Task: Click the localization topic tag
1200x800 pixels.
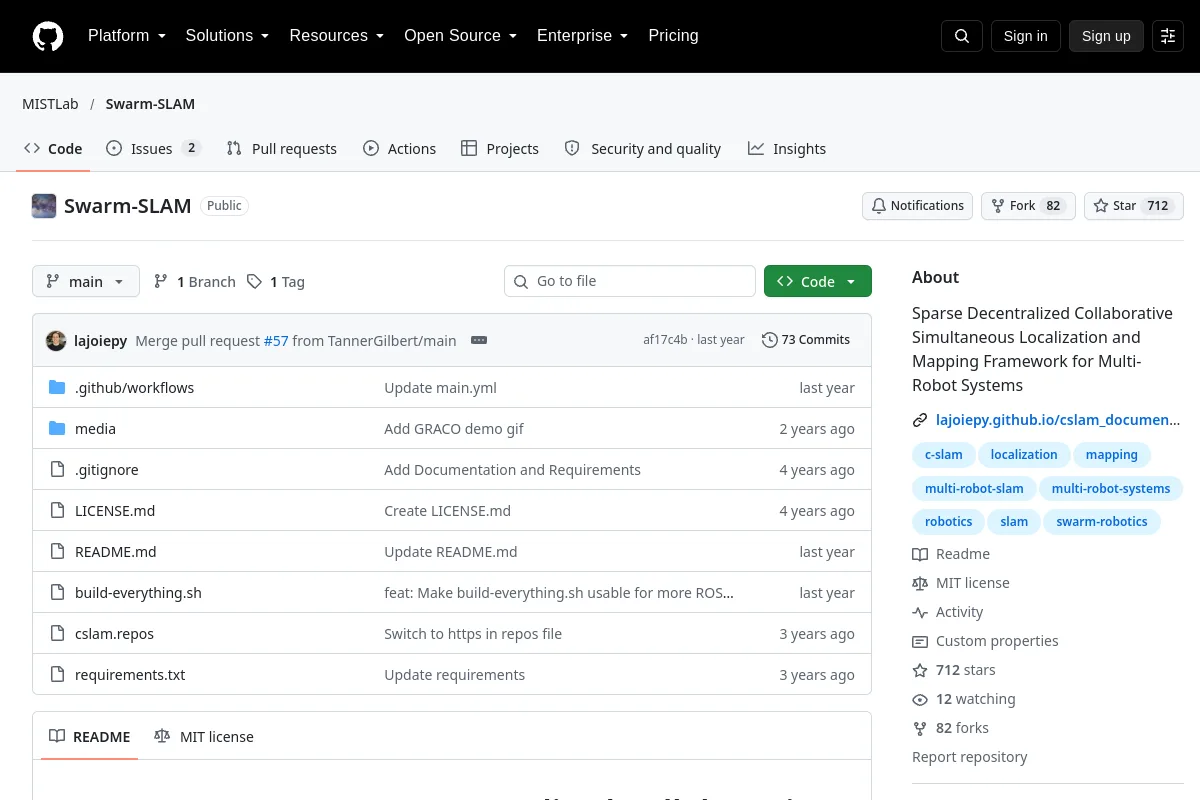Action: tap(1024, 455)
